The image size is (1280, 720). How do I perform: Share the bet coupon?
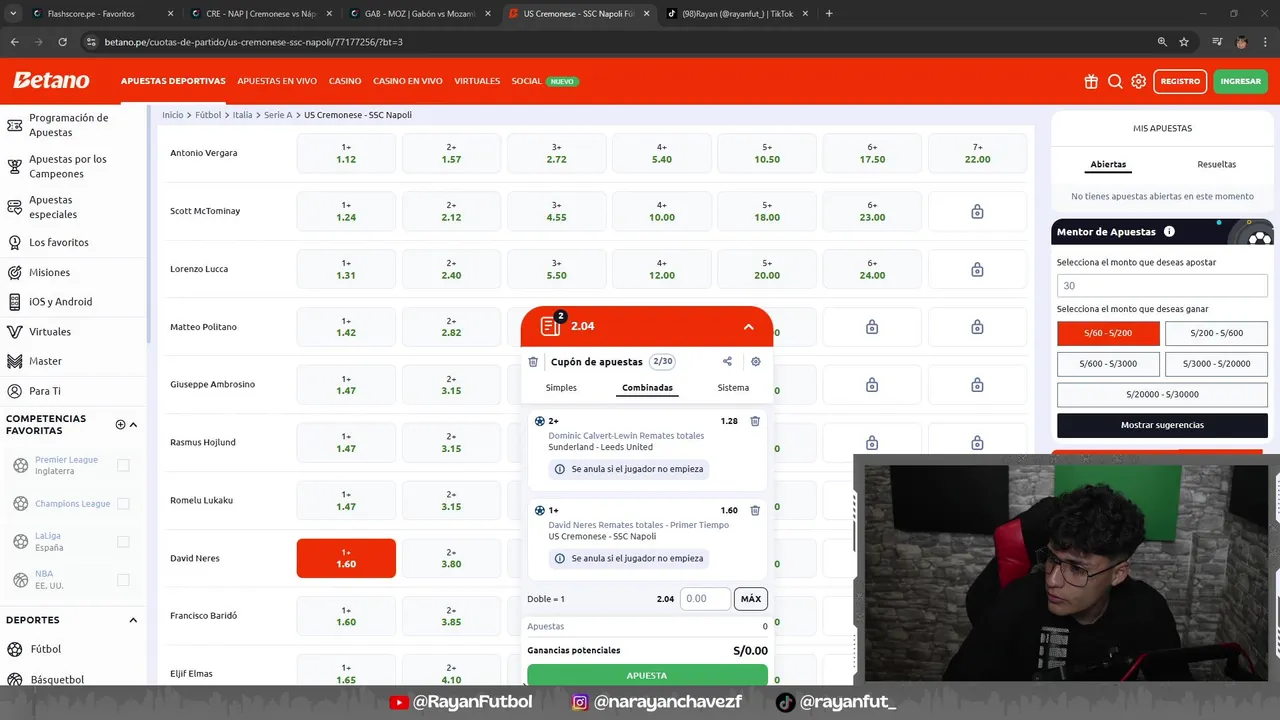coord(727,362)
